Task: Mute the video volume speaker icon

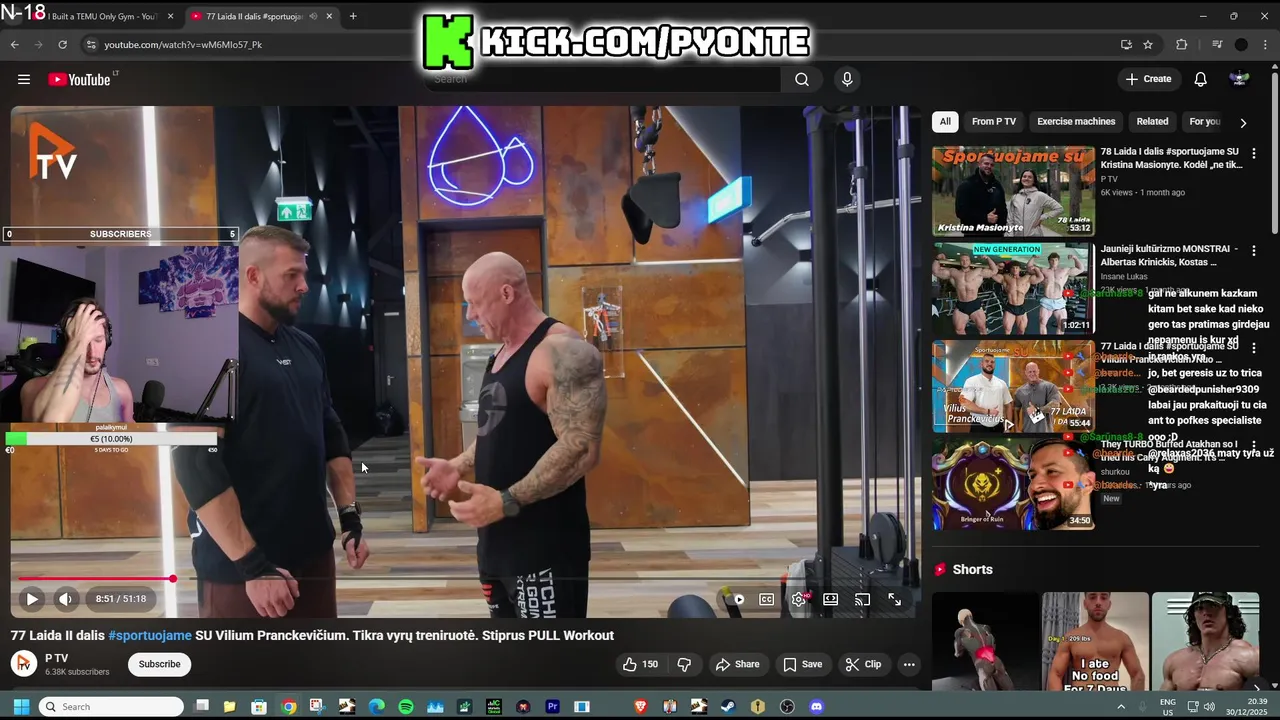Action: pos(65,599)
